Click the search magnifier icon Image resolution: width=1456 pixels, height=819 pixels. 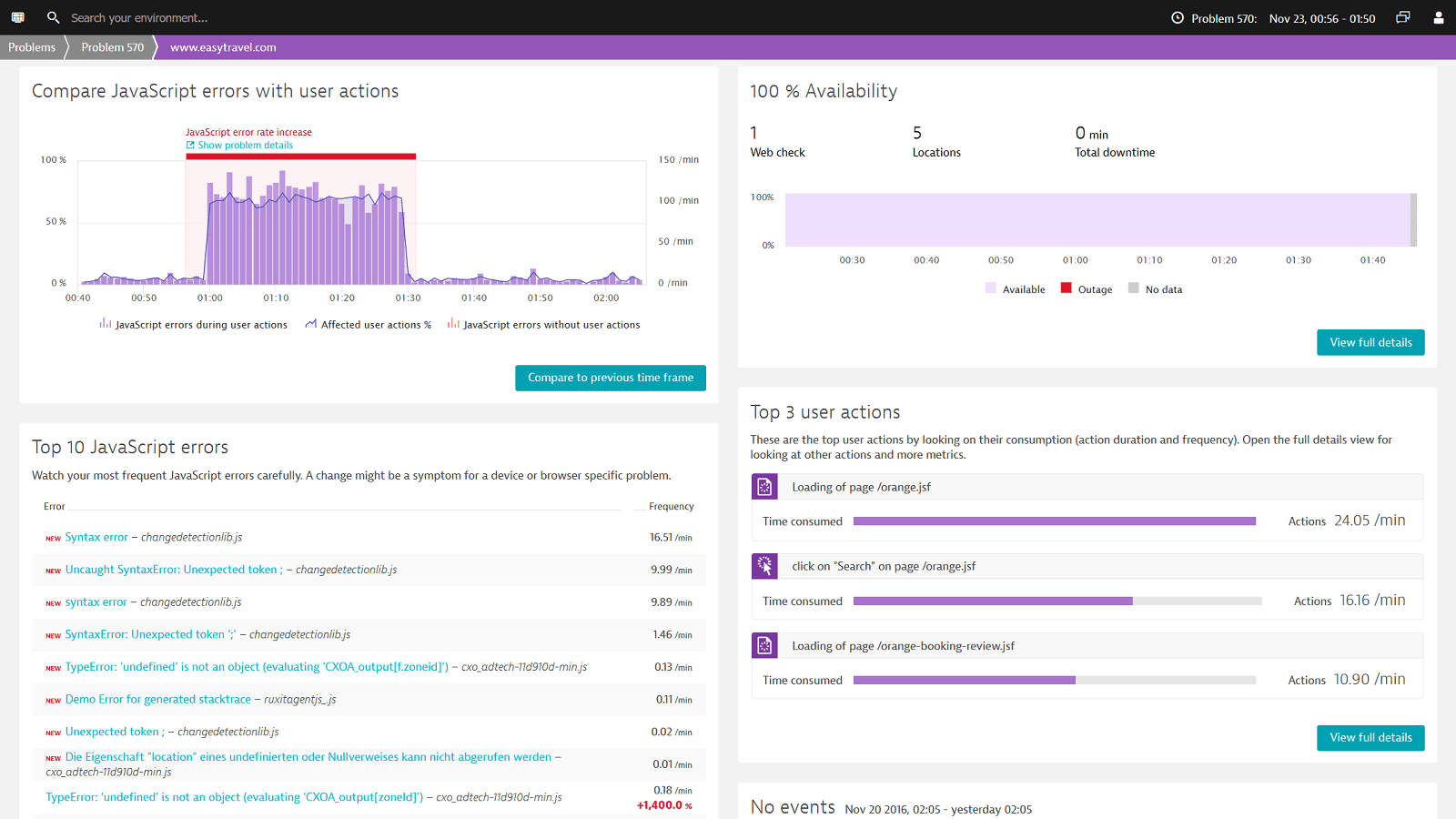[53, 17]
